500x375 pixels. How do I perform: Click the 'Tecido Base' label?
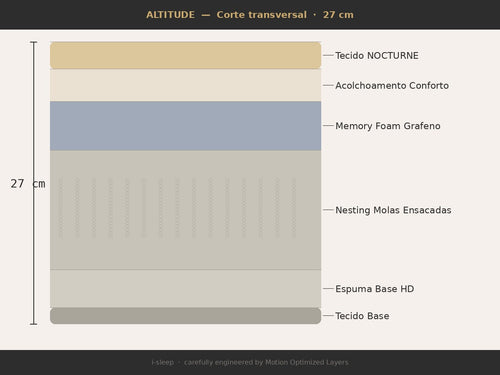pyautogui.click(x=362, y=316)
